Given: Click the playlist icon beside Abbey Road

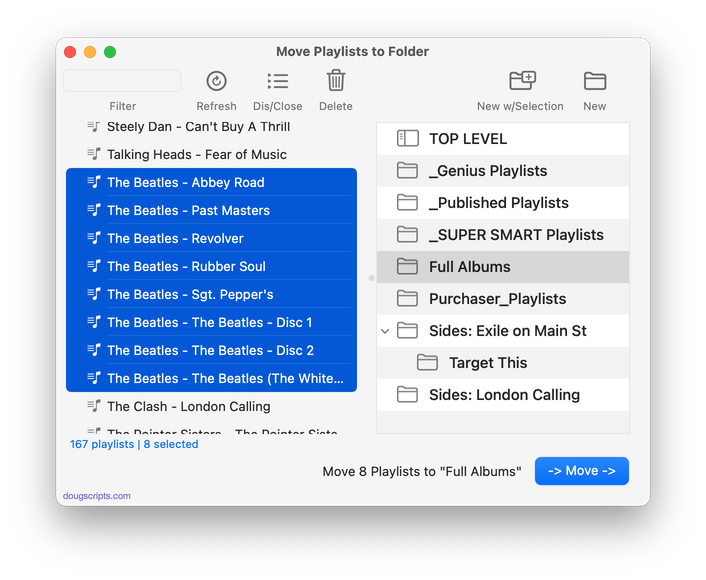Looking at the screenshot, I should click(x=94, y=182).
